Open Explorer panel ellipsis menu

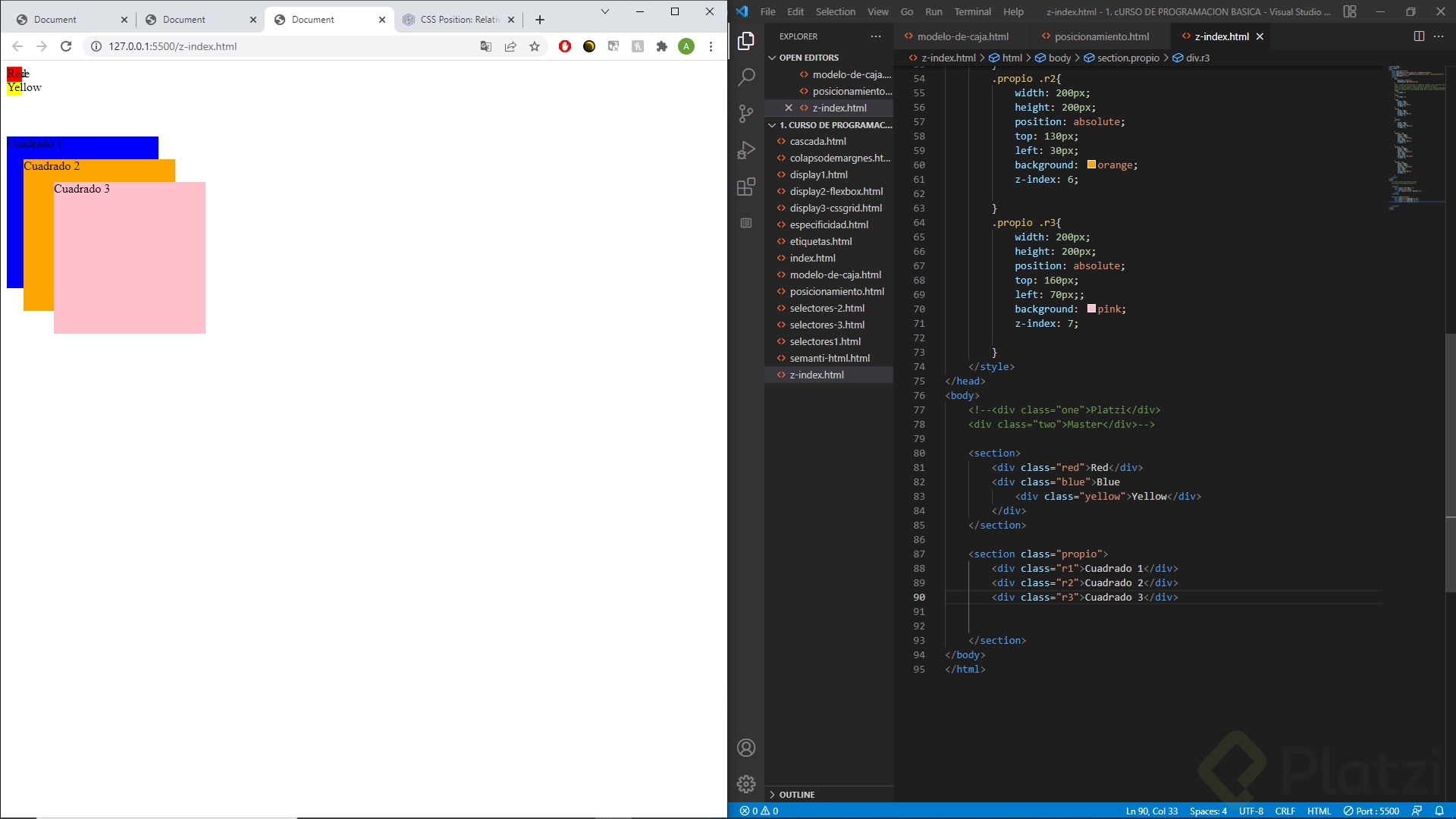[876, 36]
